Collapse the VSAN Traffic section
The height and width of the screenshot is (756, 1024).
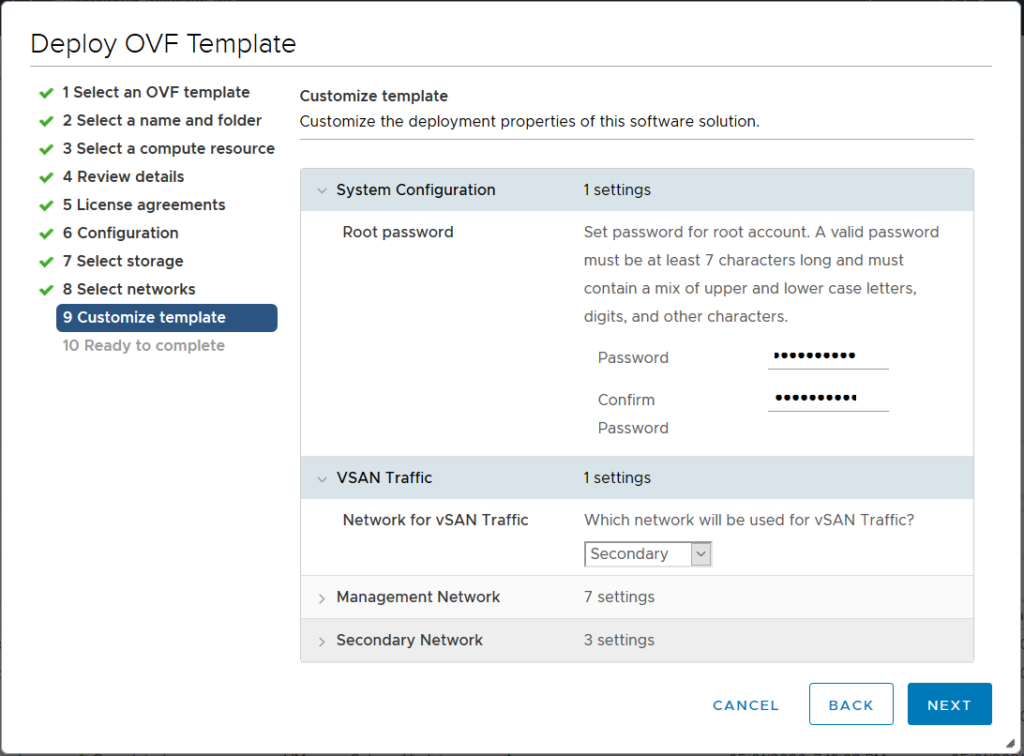pyautogui.click(x=321, y=478)
